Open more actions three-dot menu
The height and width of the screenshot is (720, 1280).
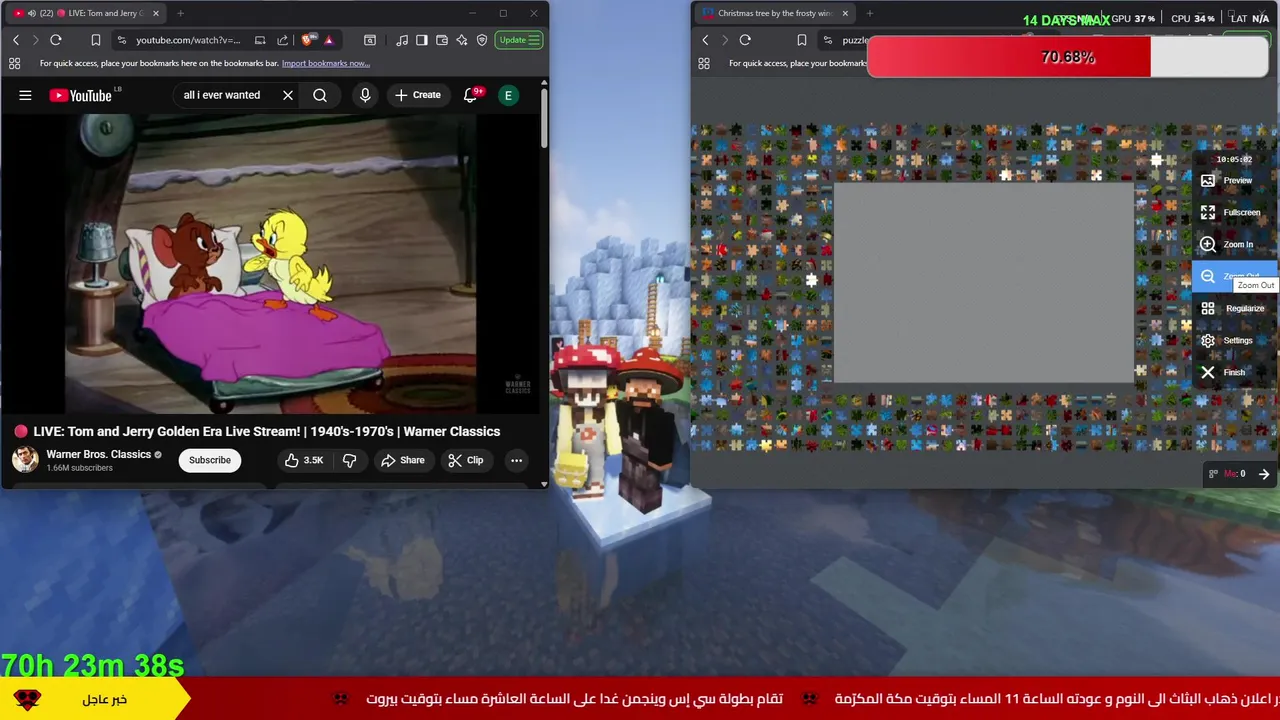(516, 460)
